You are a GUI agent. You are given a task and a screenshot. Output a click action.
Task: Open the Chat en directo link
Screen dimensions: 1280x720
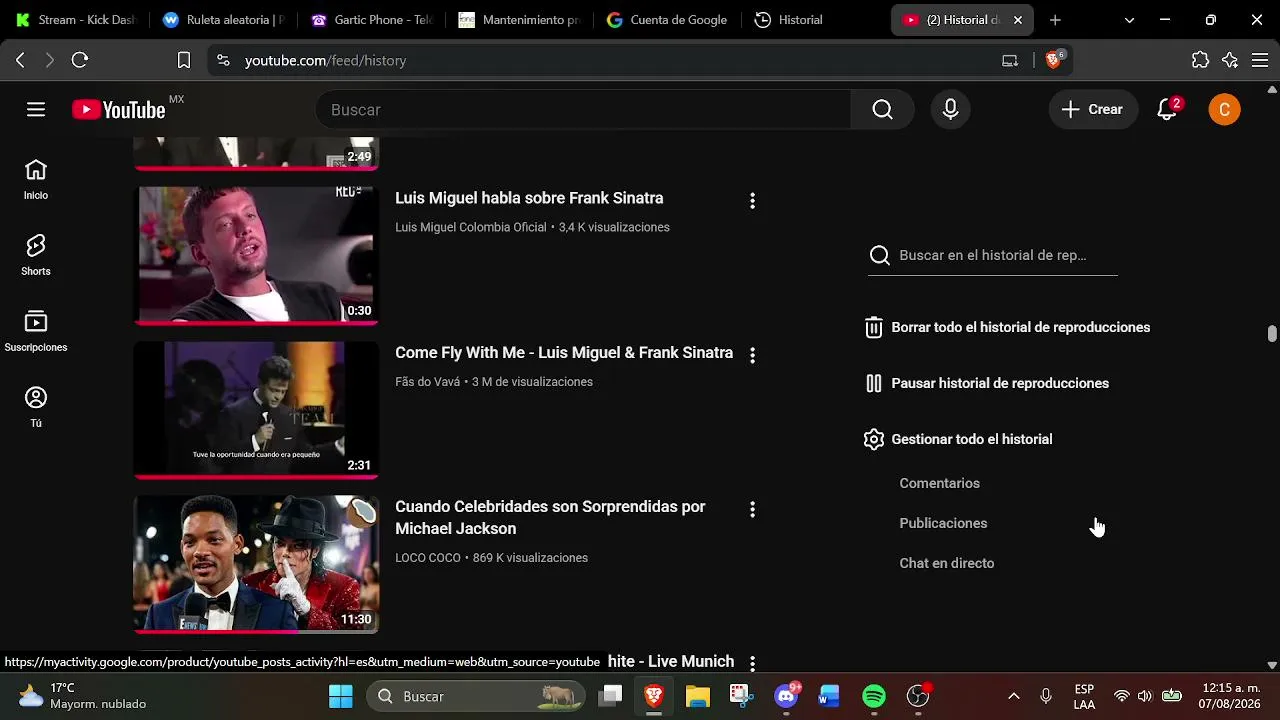pos(947,563)
